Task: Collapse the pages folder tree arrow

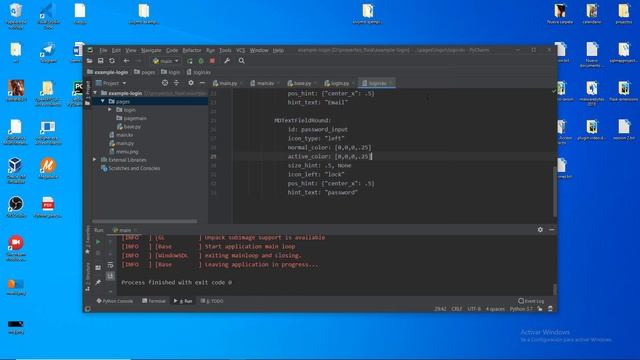Action: pyautogui.click(x=103, y=101)
